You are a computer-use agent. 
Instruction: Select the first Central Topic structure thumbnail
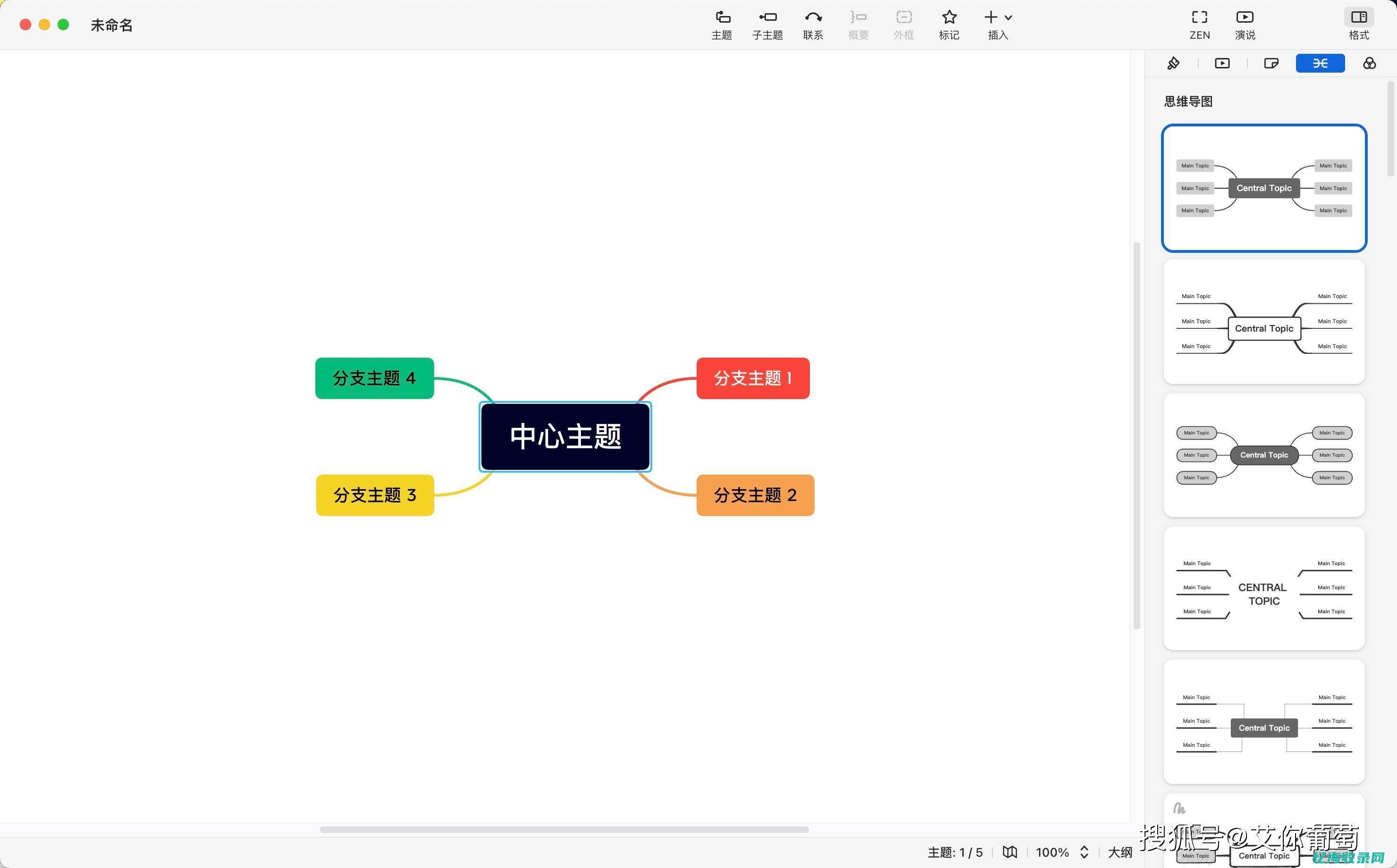point(1263,188)
